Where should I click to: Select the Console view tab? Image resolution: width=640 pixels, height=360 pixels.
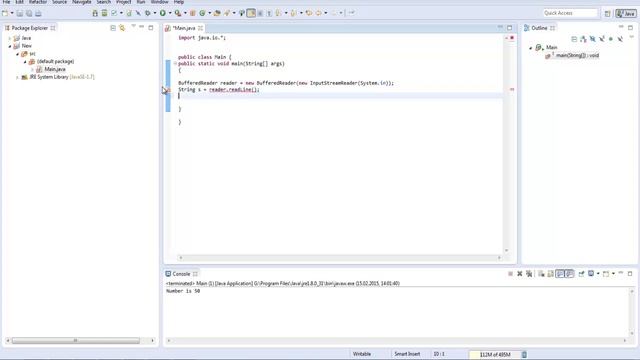point(181,273)
